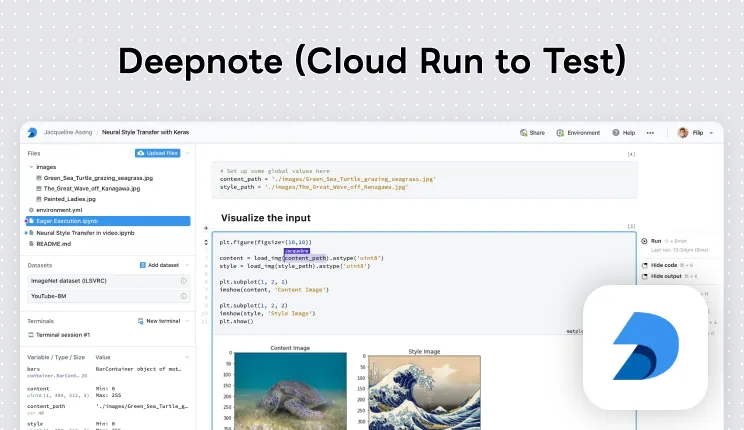Image resolution: width=744 pixels, height=430 pixels.
Task: Open the dropdown next to Upload files
Action: tap(187, 153)
